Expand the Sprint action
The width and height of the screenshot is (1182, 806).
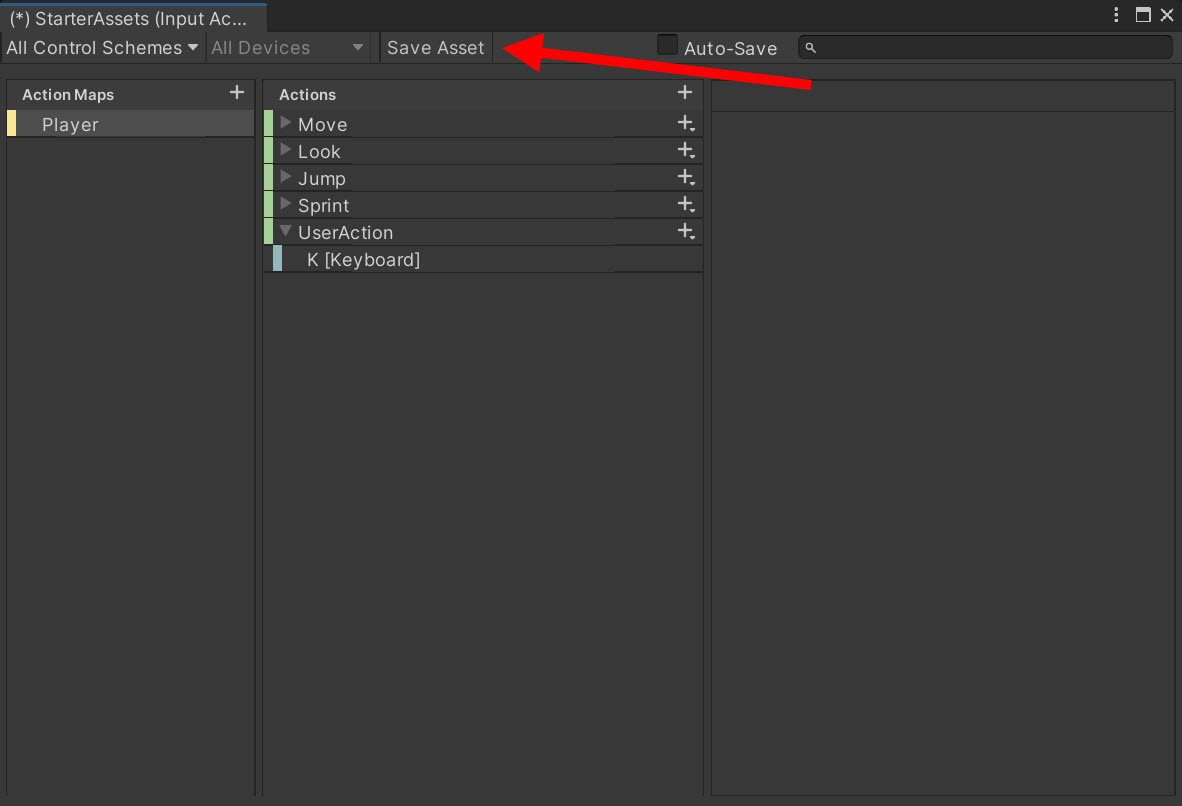point(286,204)
